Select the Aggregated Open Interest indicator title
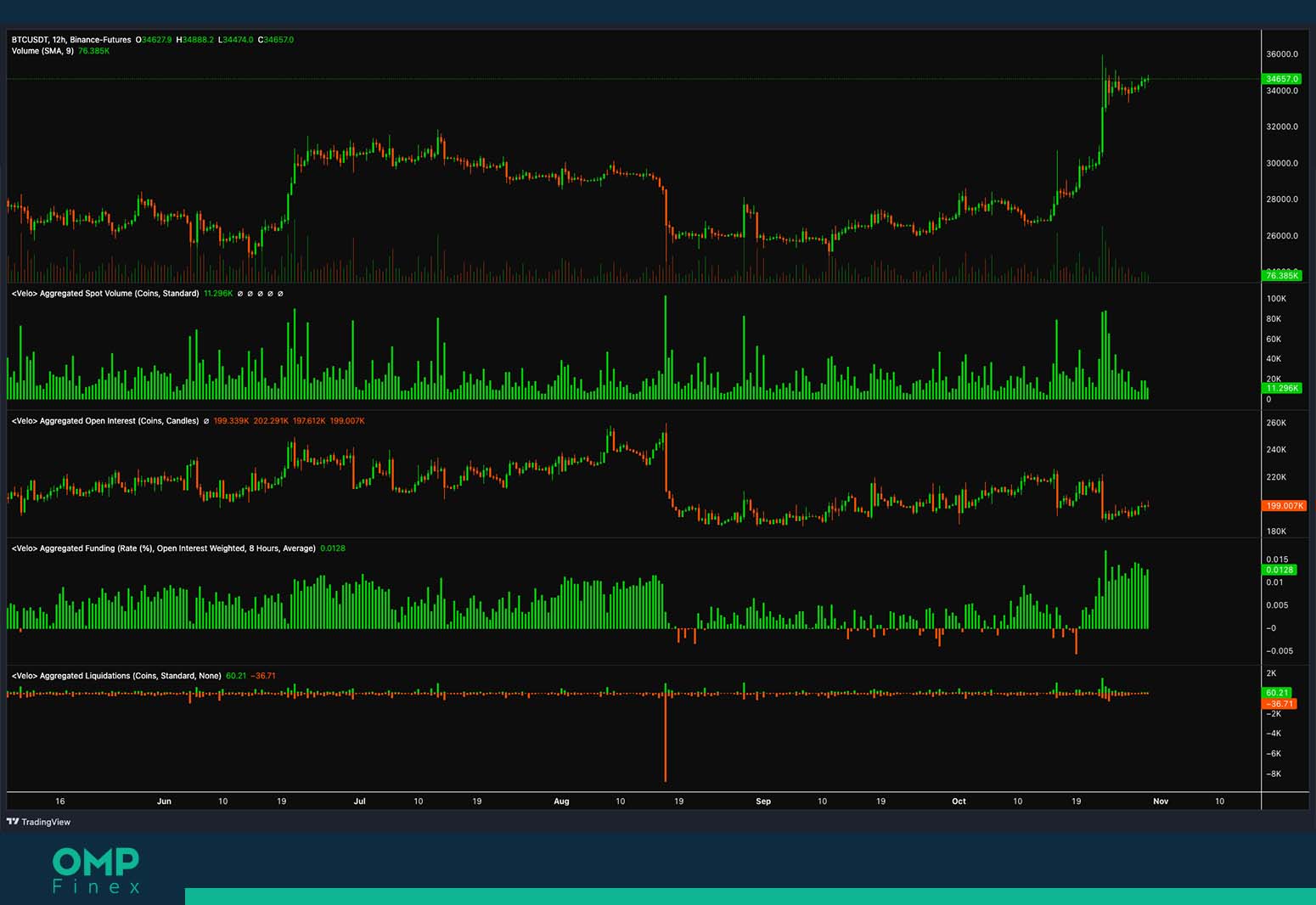The height and width of the screenshot is (905, 1316). click(x=105, y=421)
